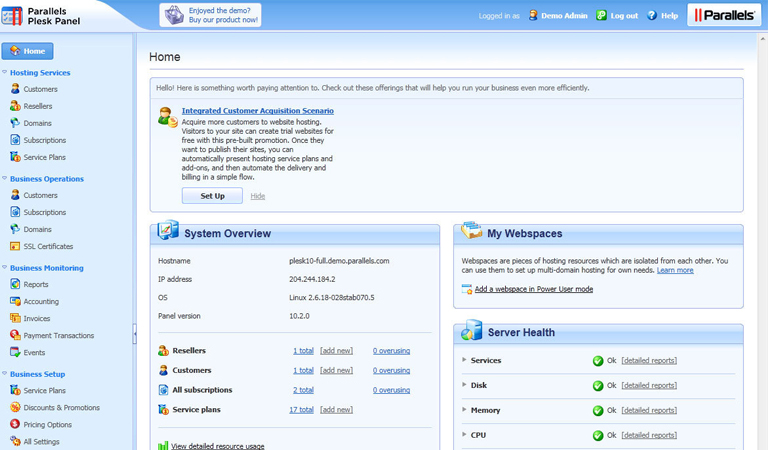
Task: Click the Domains icon under Hosting Services
Action: (x=15, y=123)
